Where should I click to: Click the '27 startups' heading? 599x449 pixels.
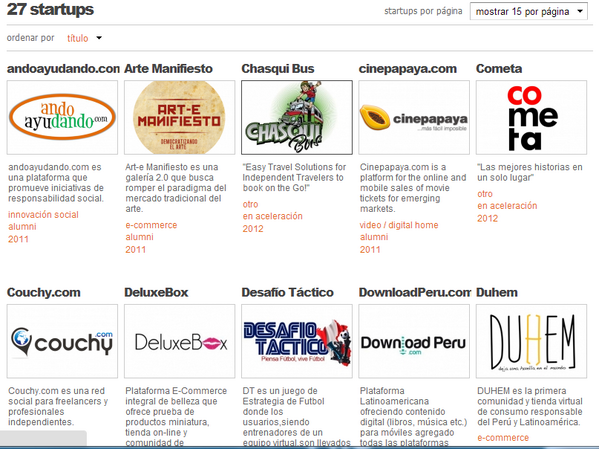click(50, 10)
